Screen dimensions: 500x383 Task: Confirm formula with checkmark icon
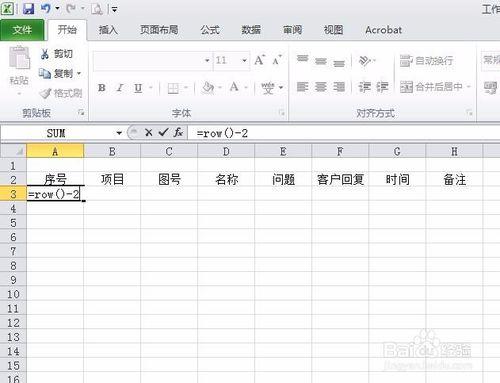tap(163, 133)
